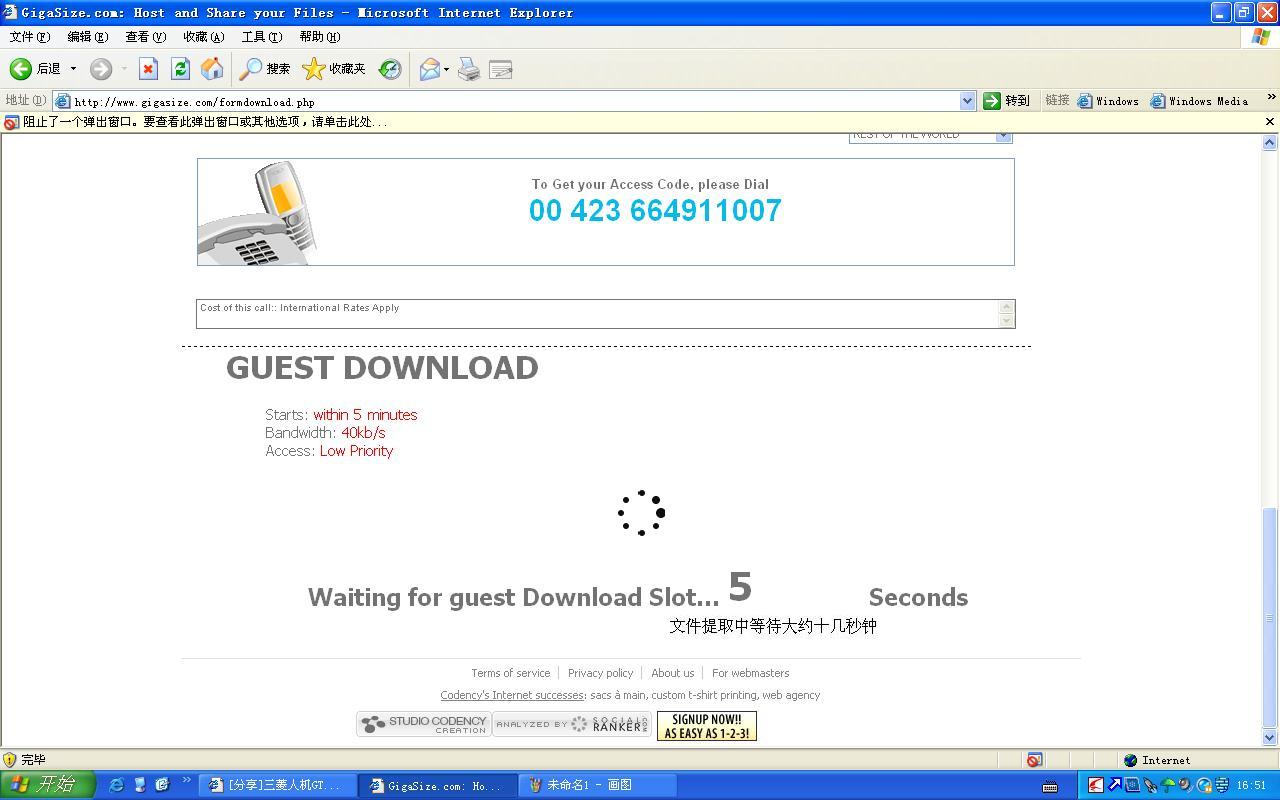Click the 'within 5 minutes' text
The width and height of the screenshot is (1280, 800).
tap(365, 415)
